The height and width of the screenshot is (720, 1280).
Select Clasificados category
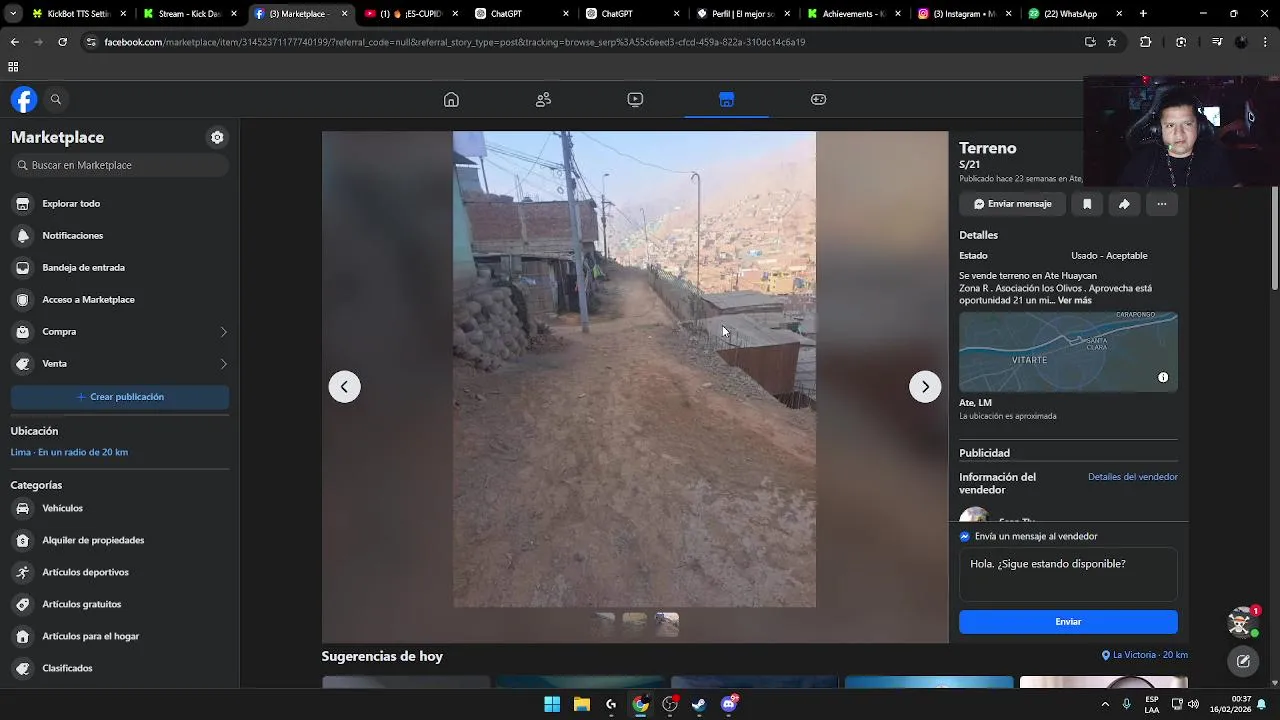(120, 668)
